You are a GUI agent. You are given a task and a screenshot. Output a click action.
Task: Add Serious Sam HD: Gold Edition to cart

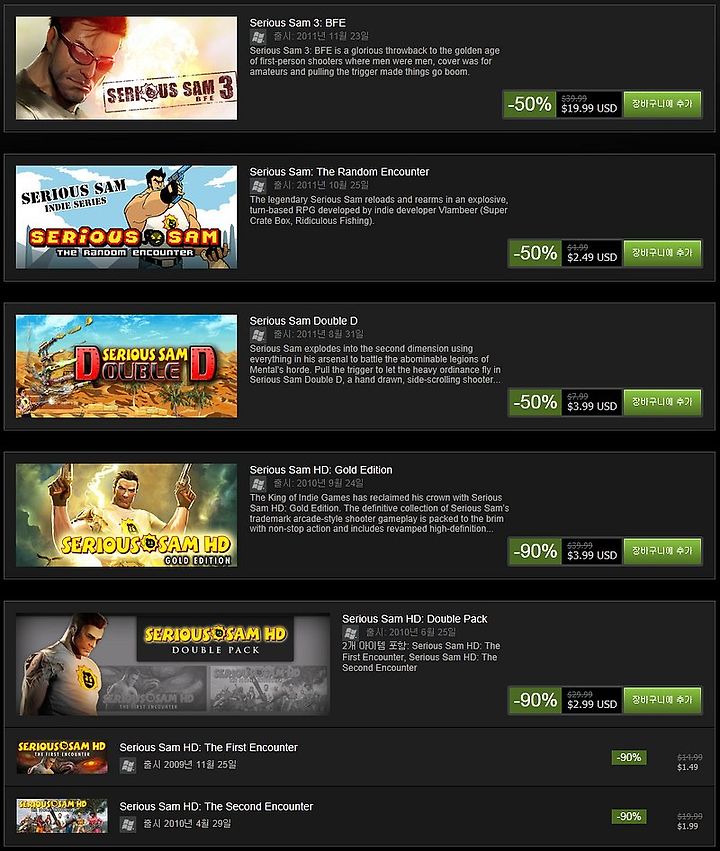pyautogui.click(x=662, y=551)
